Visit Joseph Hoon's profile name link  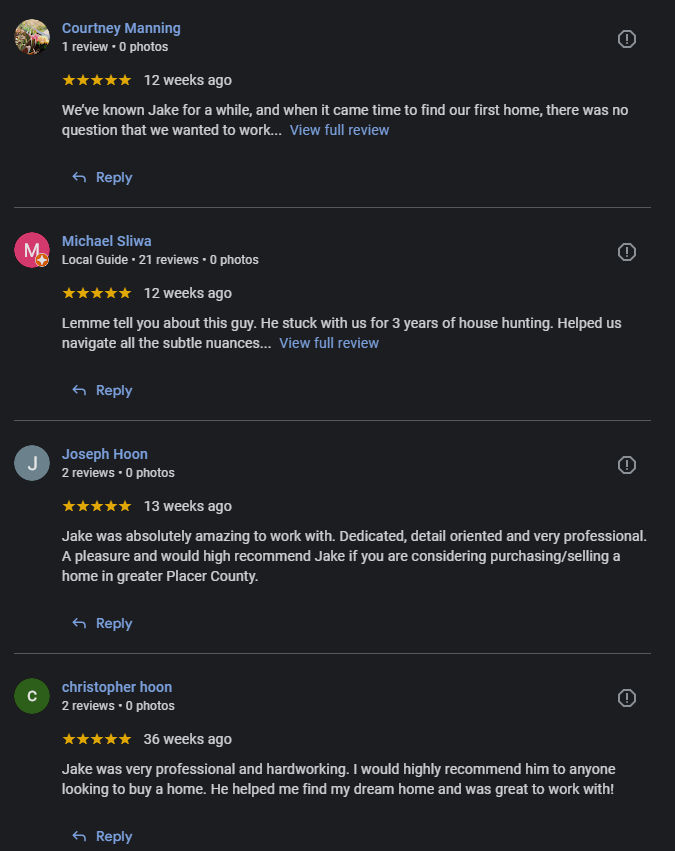pos(105,454)
